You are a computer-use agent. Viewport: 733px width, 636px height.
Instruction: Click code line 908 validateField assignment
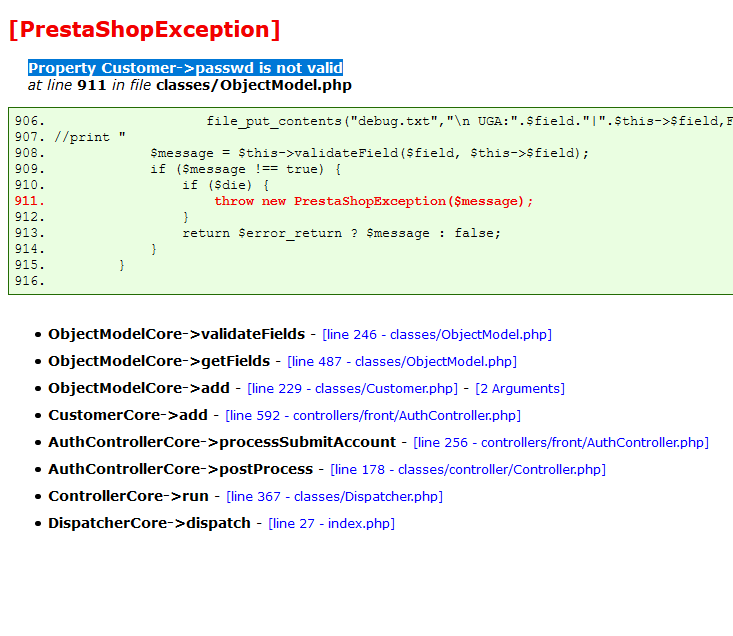[x=369, y=153]
